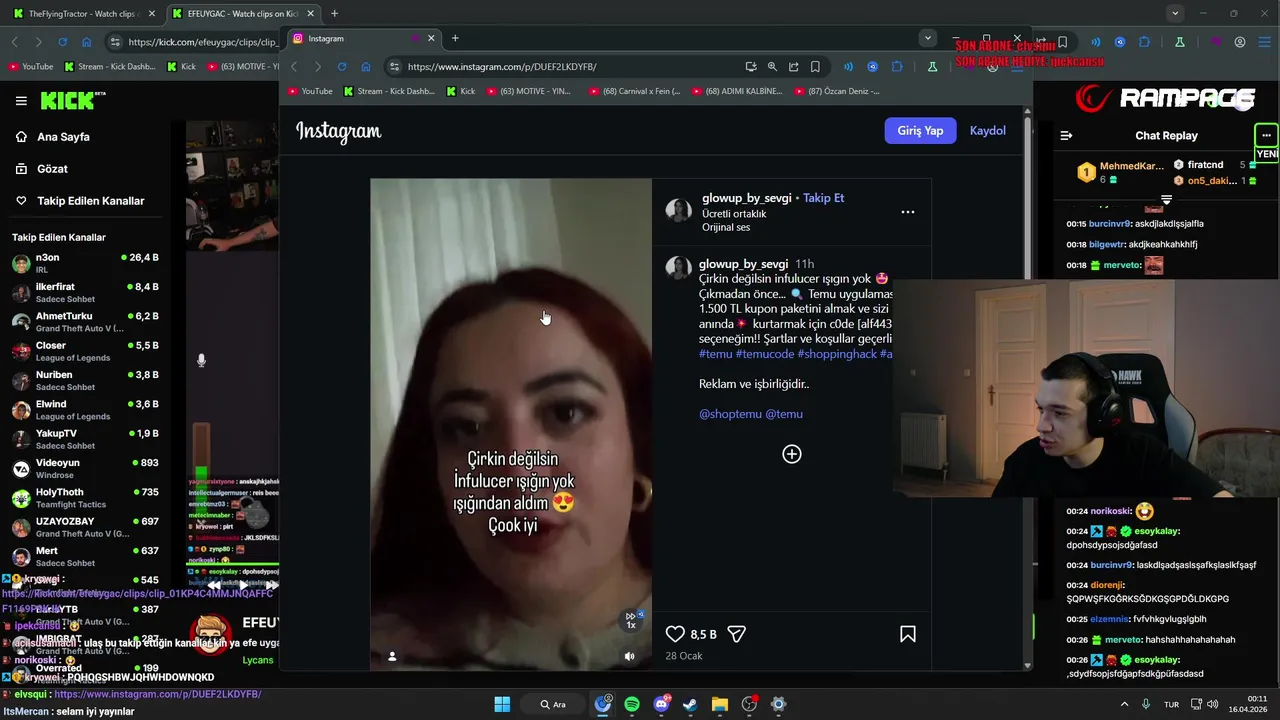1280x720 pixels.
Task: Switch to the TheFlyingTractor tab
Action: point(82,14)
